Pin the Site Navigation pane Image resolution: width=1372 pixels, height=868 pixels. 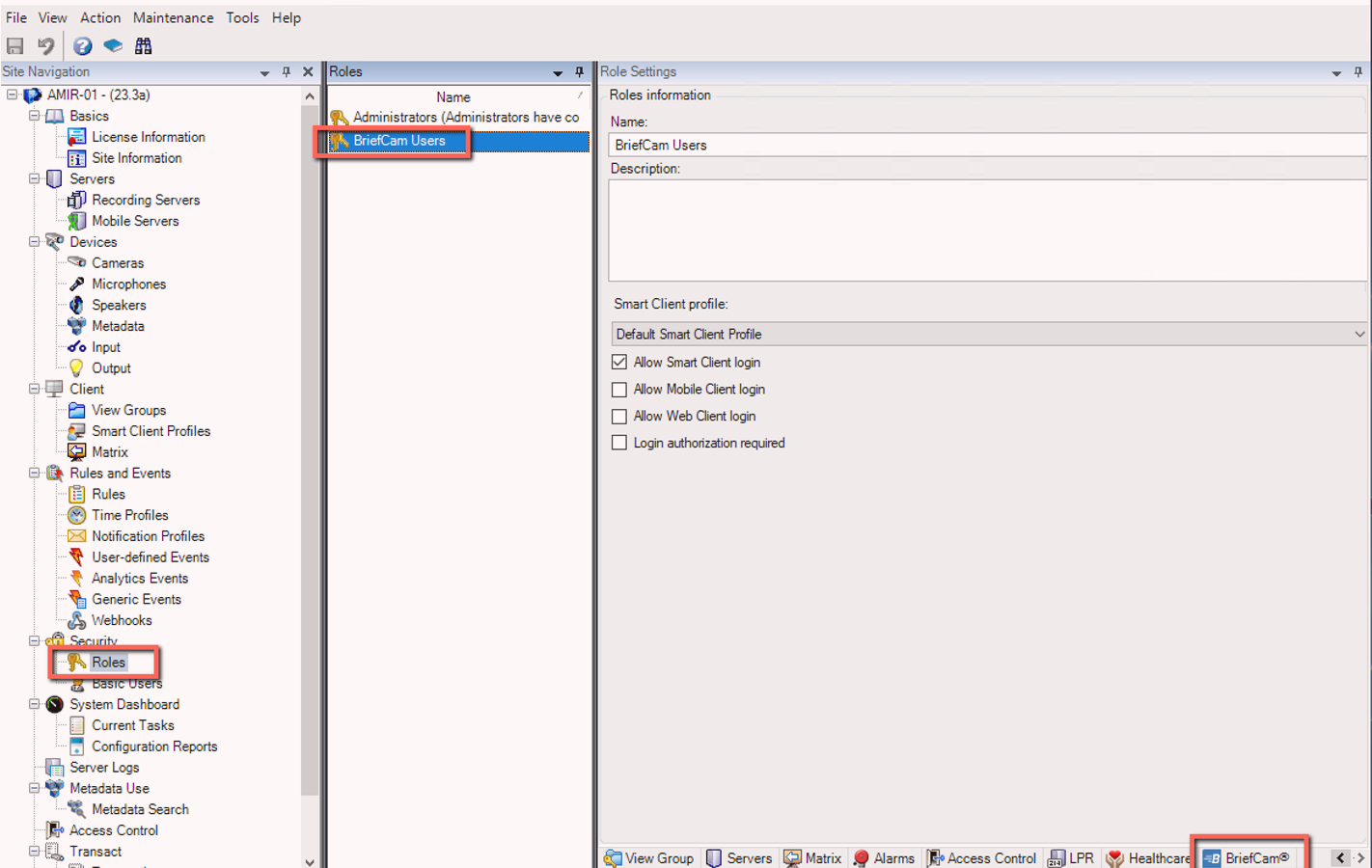(x=287, y=72)
